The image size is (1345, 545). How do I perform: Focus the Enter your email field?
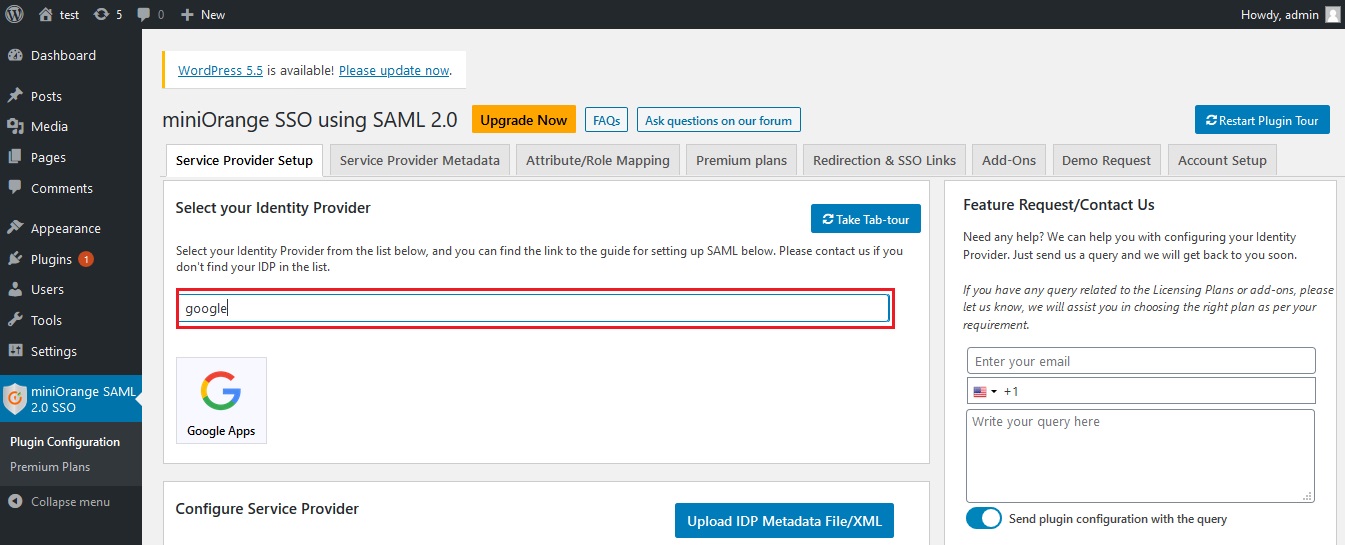point(1141,361)
